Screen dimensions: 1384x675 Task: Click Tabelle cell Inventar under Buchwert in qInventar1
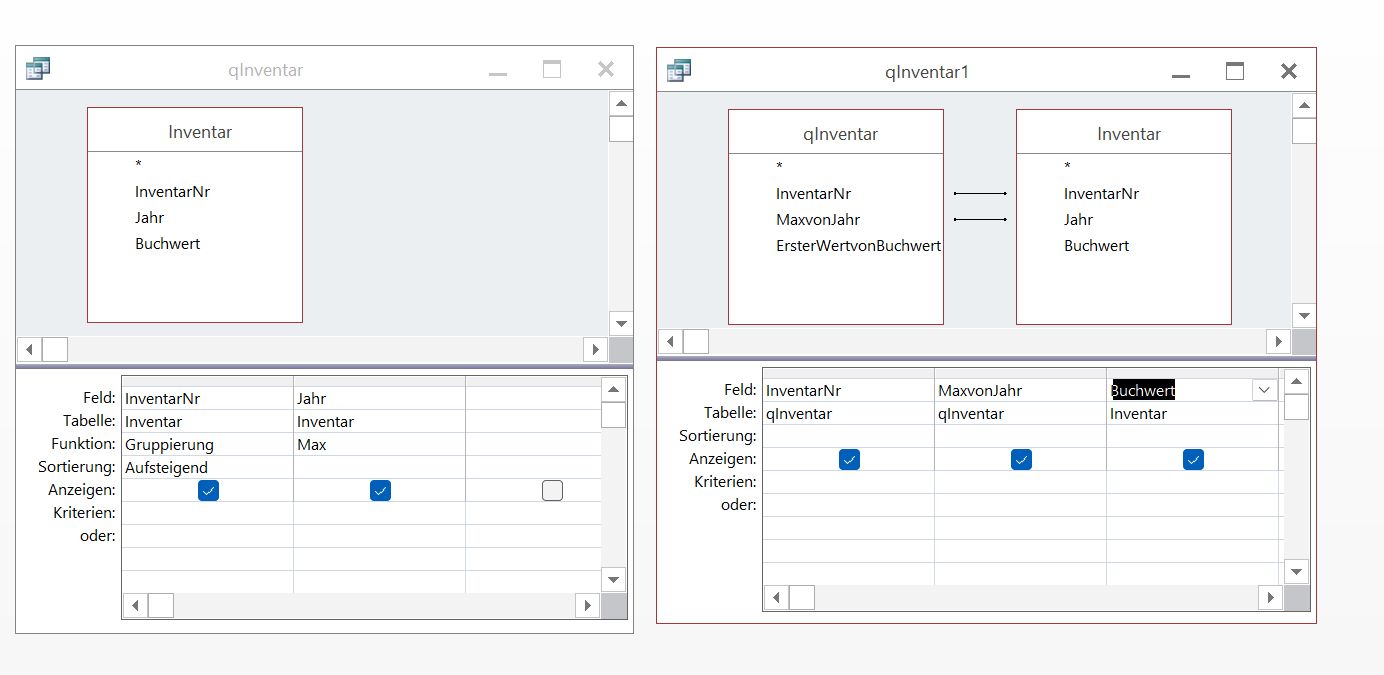(1192, 413)
